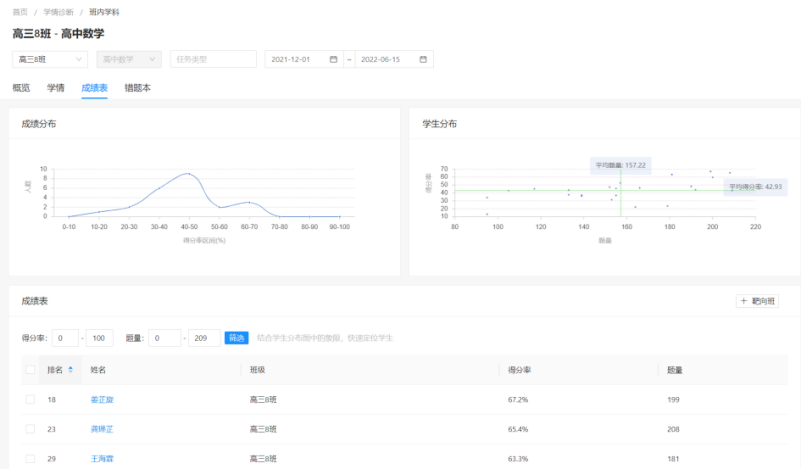Switch to the 学情 tab
801x469 pixels.
(56, 88)
